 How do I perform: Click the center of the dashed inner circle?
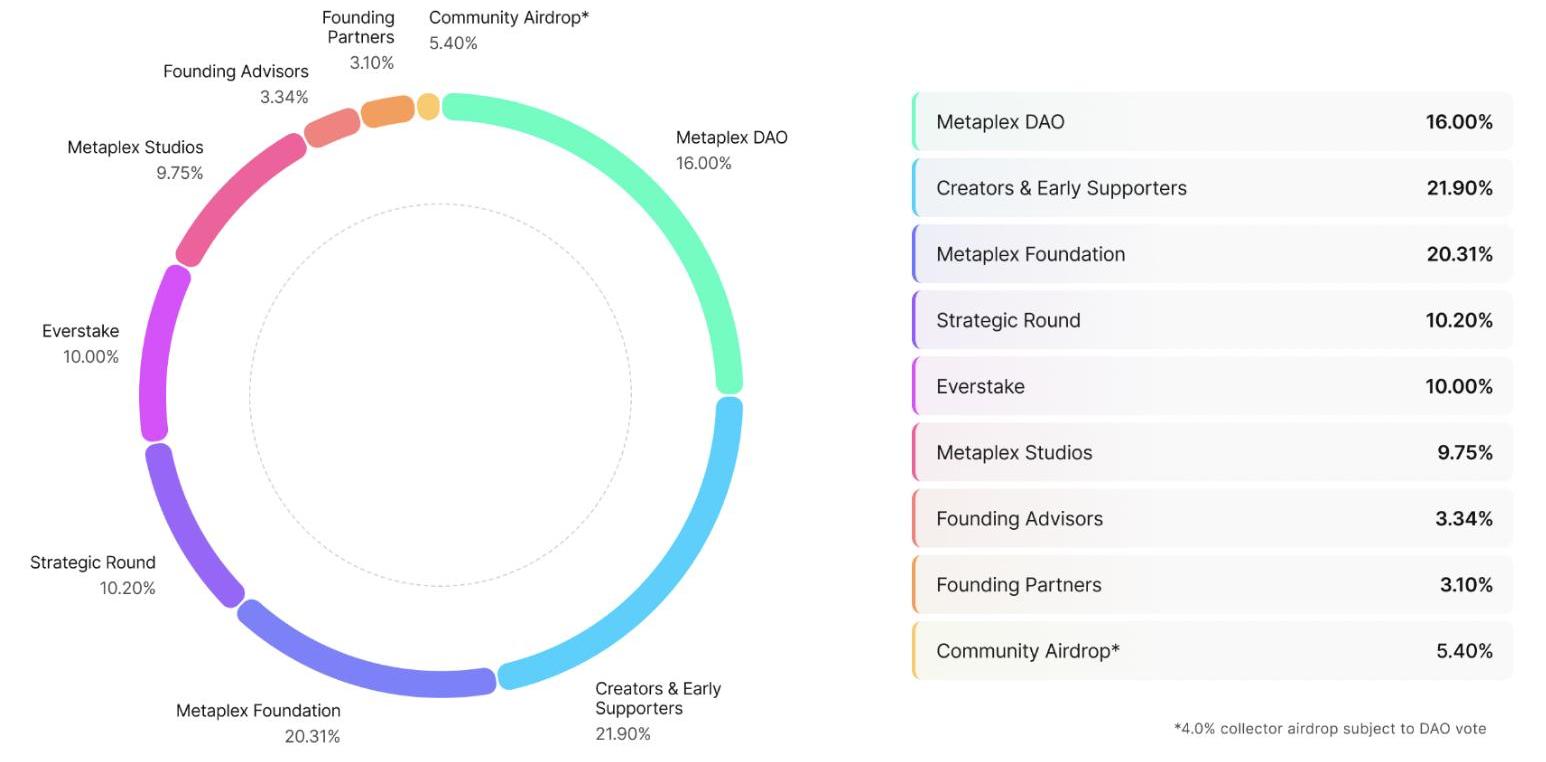coord(440,395)
